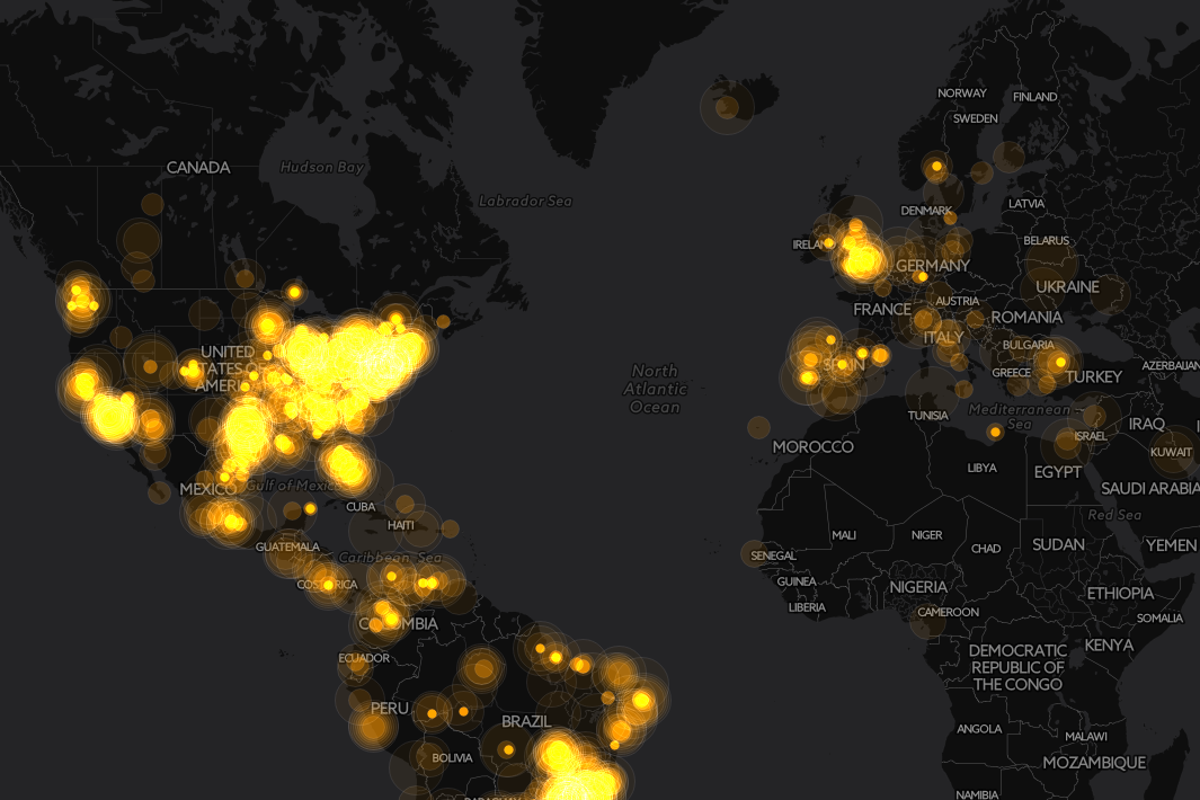Select the Caribbean Sea label

point(390,557)
